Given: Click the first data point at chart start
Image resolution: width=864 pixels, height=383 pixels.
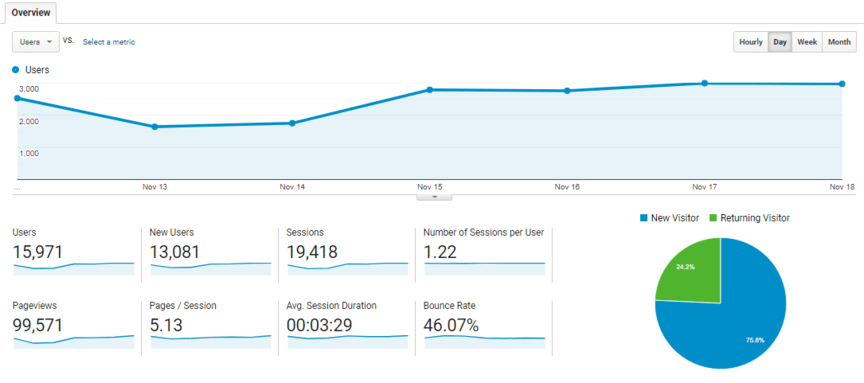Looking at the screenshot, I should click(17, 98).
